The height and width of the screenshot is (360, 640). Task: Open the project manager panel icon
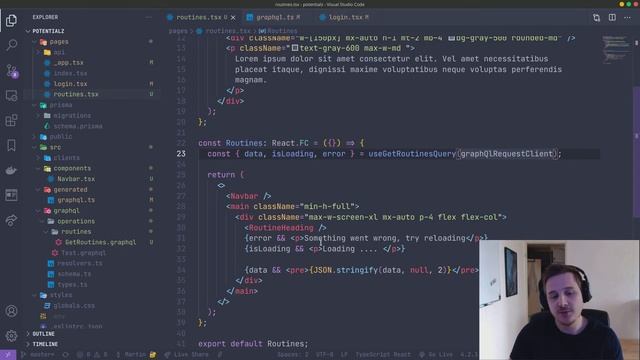click(x=11, y=195)
